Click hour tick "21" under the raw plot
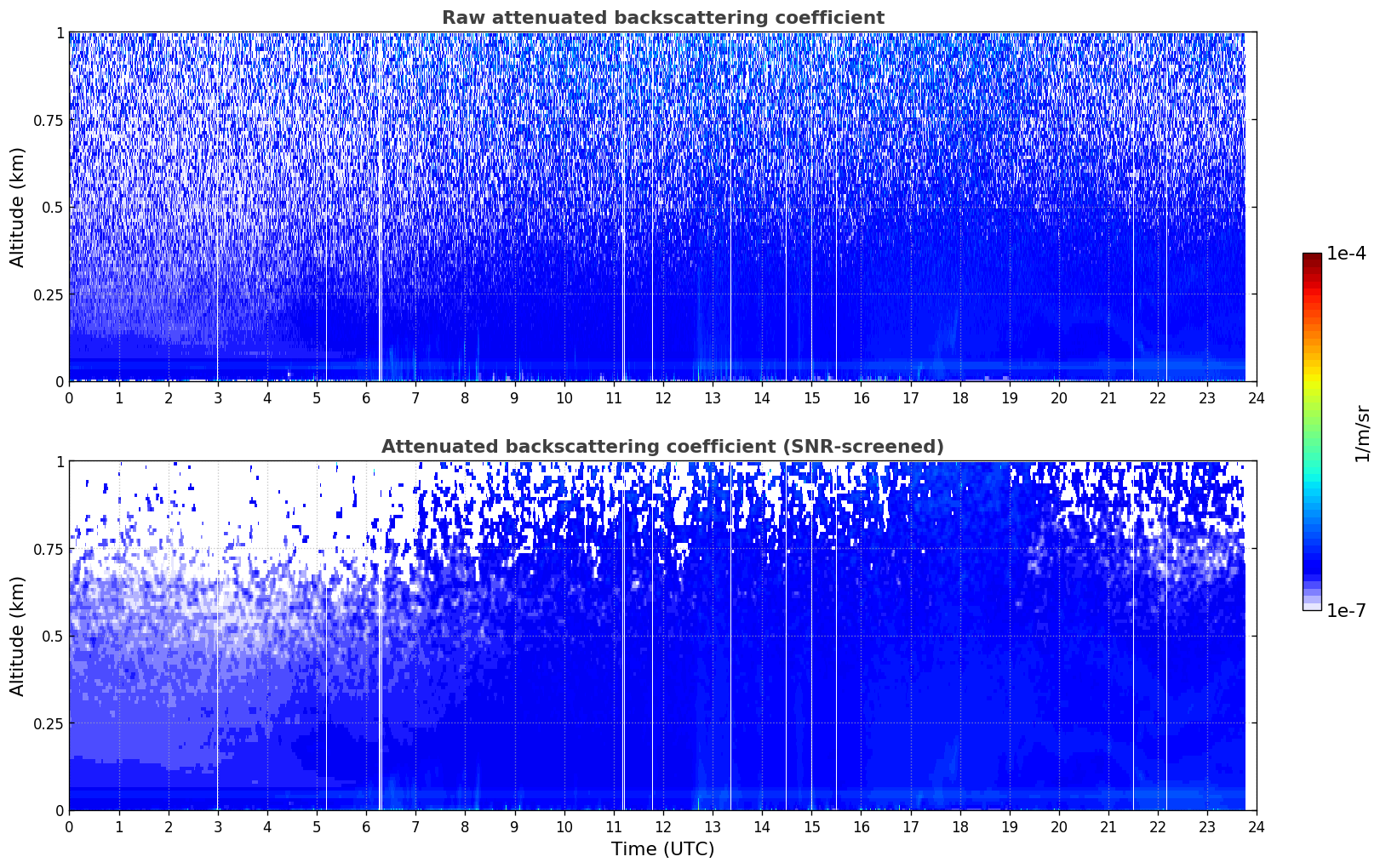This screenshot has width=1380, height=868. point(1108,397)
